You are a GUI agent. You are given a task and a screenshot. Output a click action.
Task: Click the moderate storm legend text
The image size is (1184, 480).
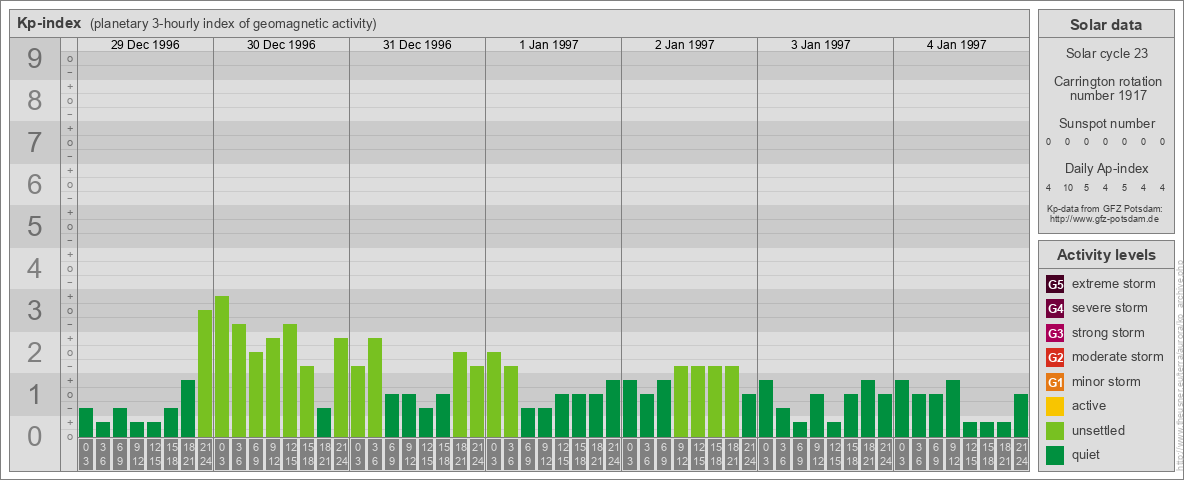(x=1118, y=356)
